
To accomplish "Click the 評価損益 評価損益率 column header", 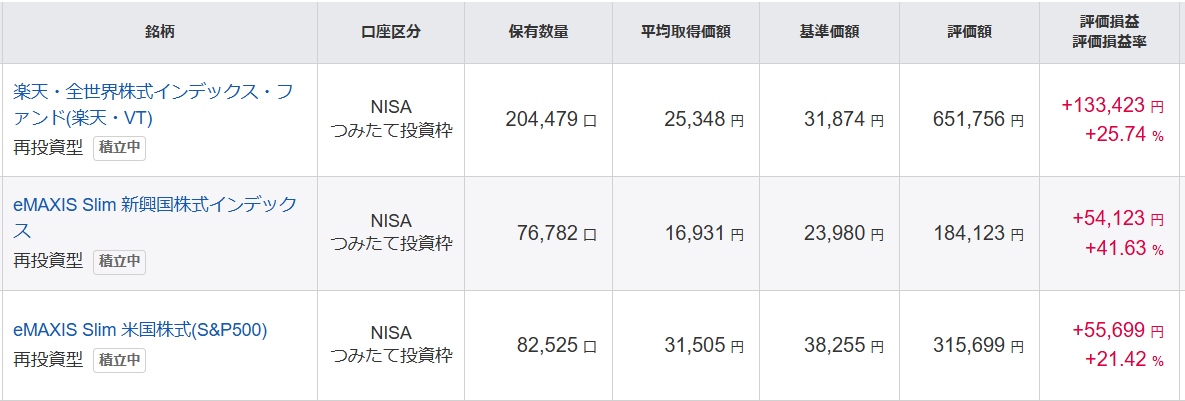I will coord(1111,32).
